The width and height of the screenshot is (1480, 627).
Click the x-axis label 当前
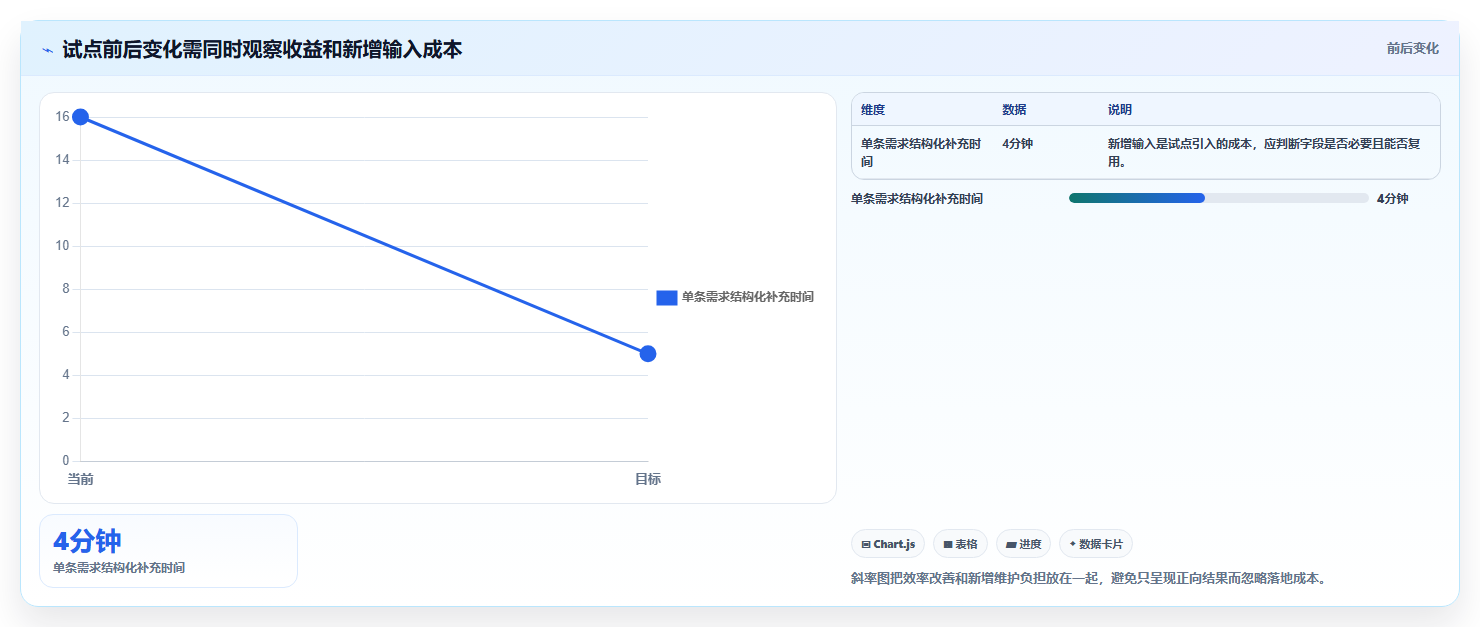pos(81,479)
